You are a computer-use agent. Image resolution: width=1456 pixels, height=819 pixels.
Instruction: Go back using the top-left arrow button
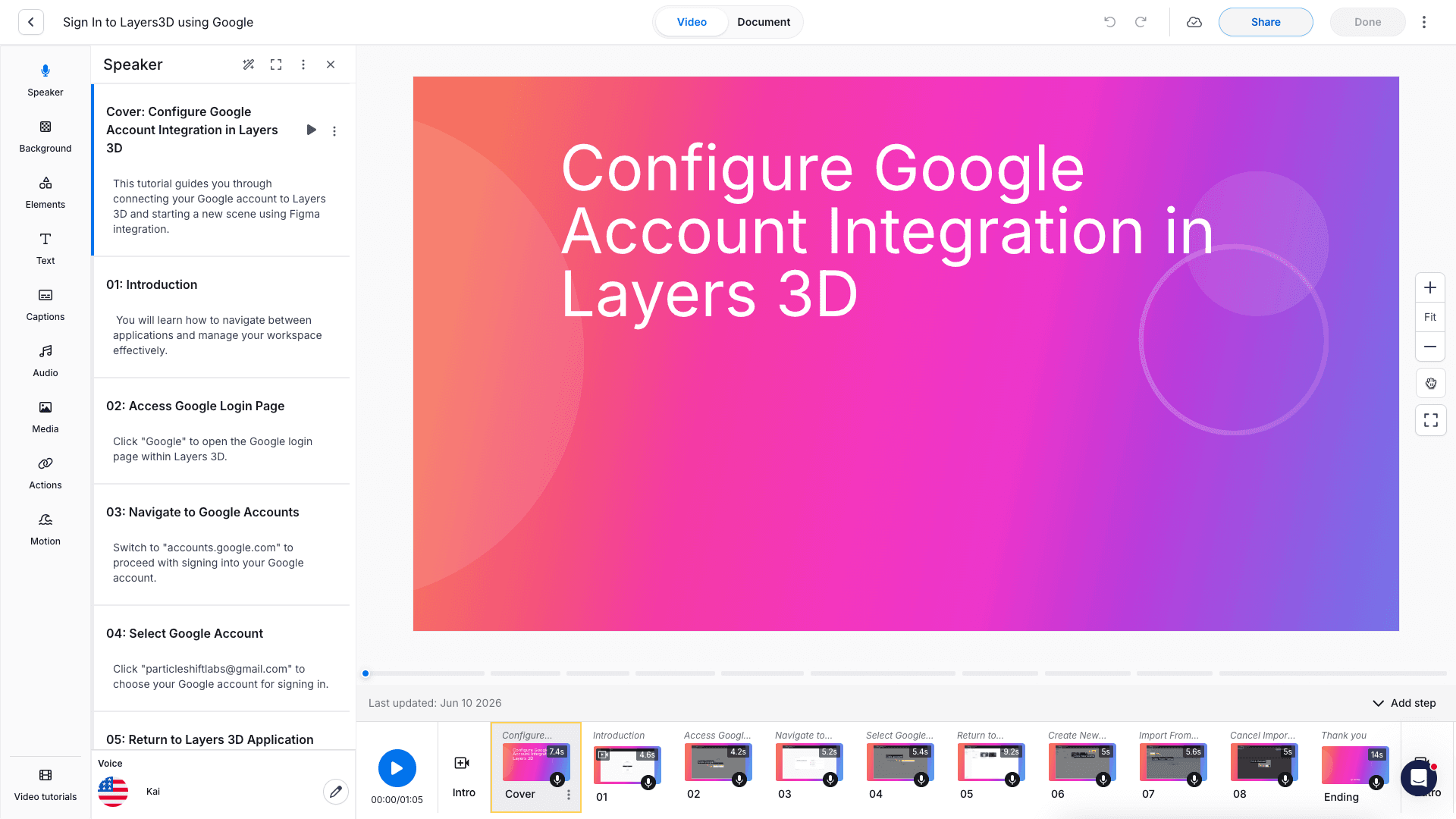click(x=31, y=22)
